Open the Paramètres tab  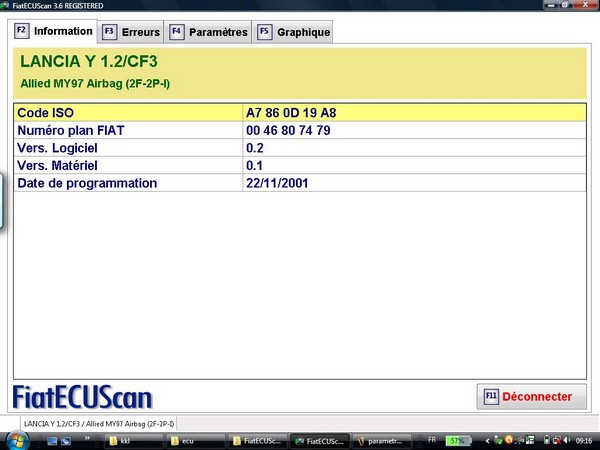(x=208, y=32)
